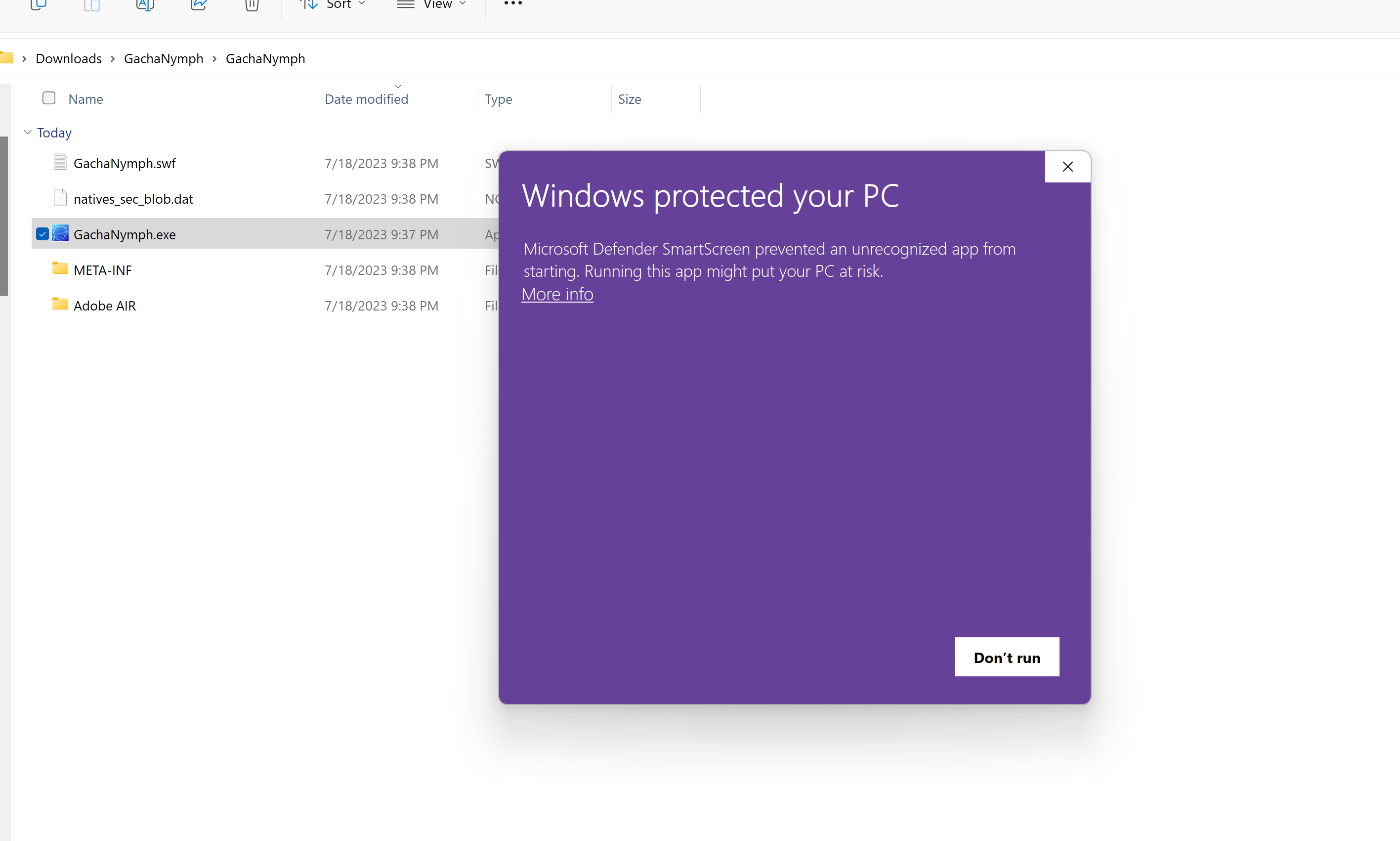Image resolution: width=1400 pixels, height=841 pixels.
Task: Expand the chevron before Downloads in breadcrumb
Action: (x=24, y=58)
